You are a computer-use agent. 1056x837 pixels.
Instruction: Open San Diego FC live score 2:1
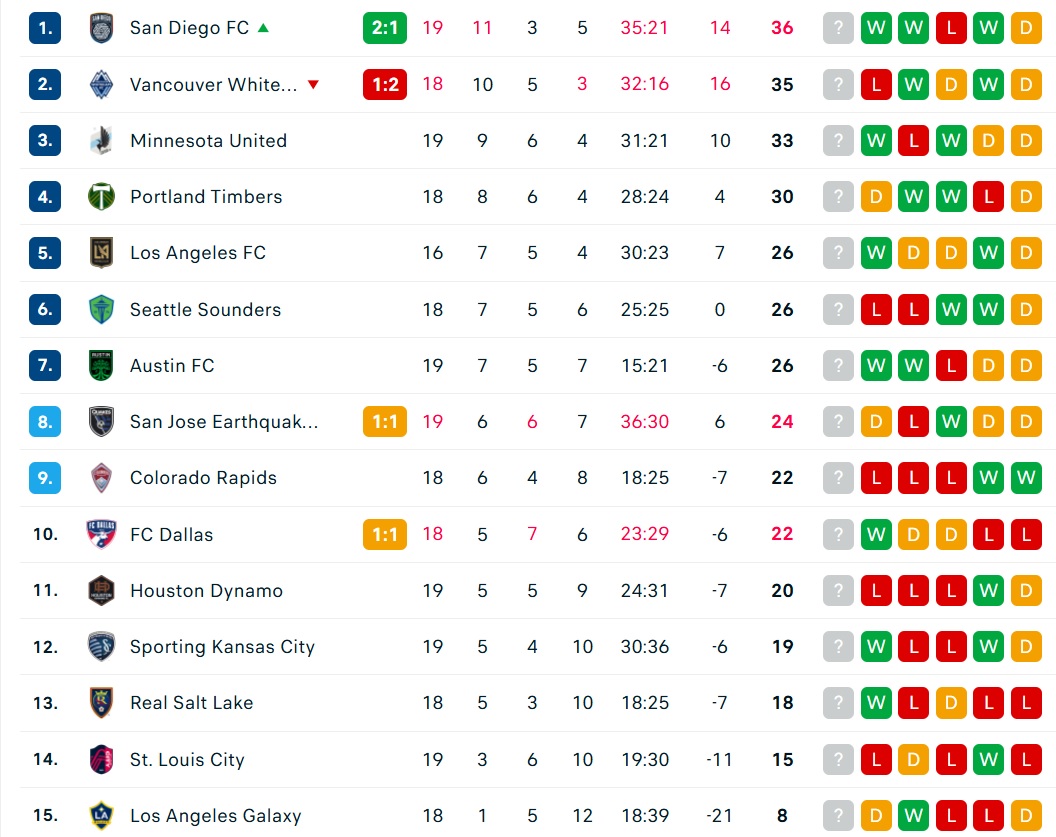[x=385, y=28]
